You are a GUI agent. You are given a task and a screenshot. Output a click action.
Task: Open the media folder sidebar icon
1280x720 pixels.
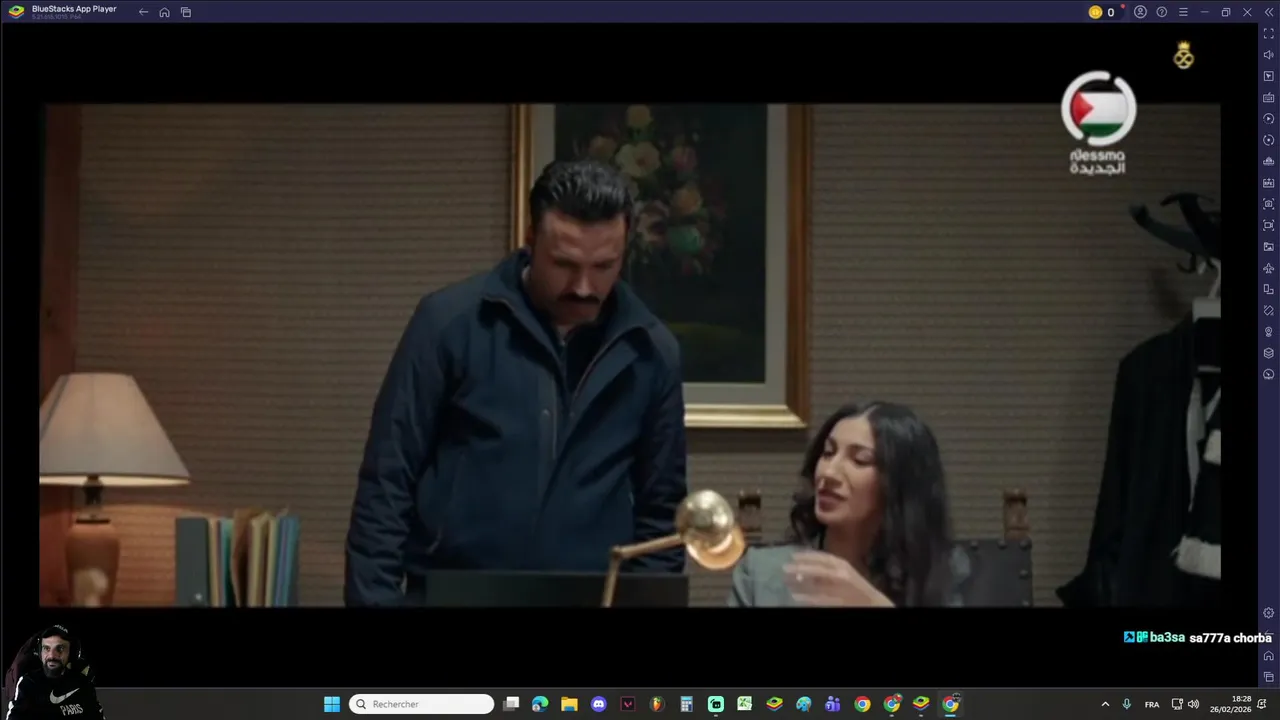pos(1269,247)
